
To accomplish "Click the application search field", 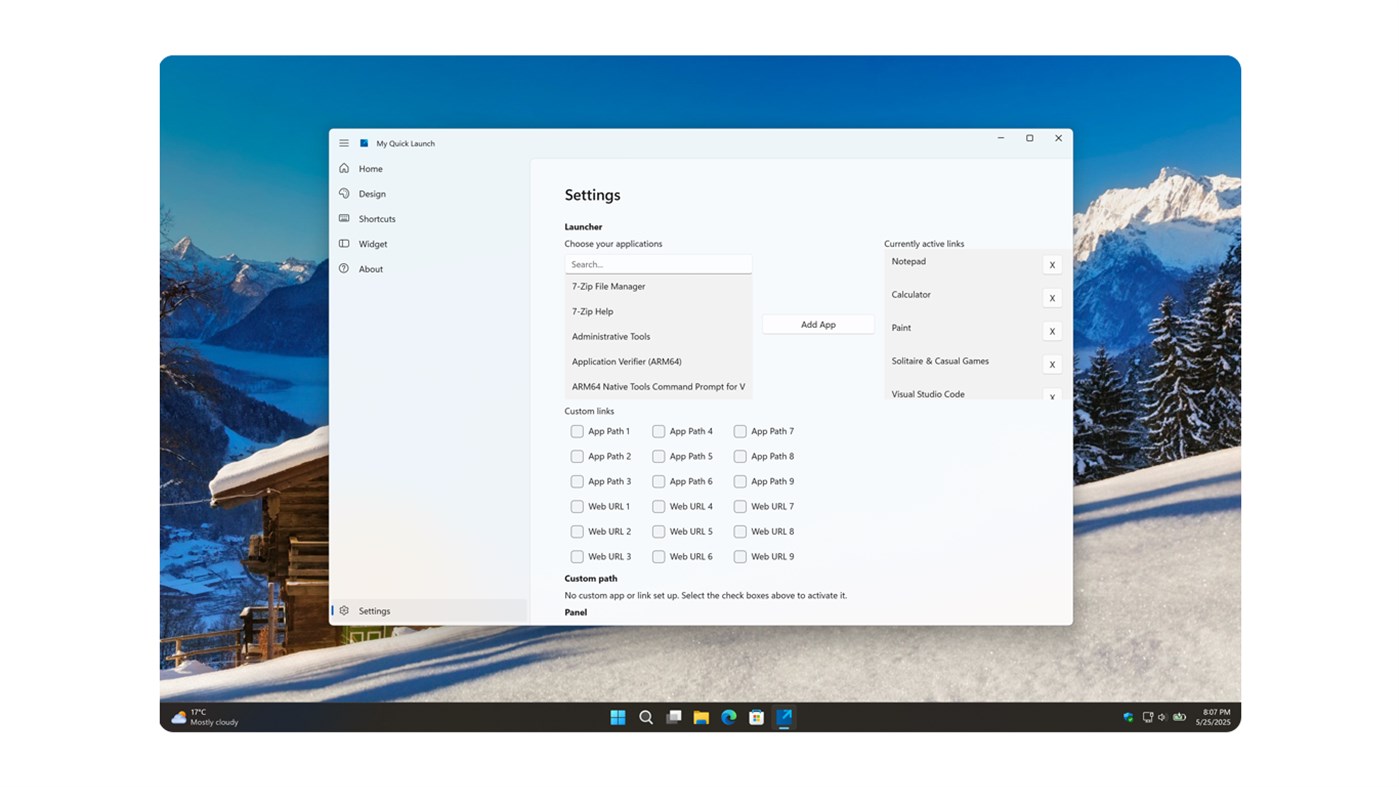I will point(657,263).
